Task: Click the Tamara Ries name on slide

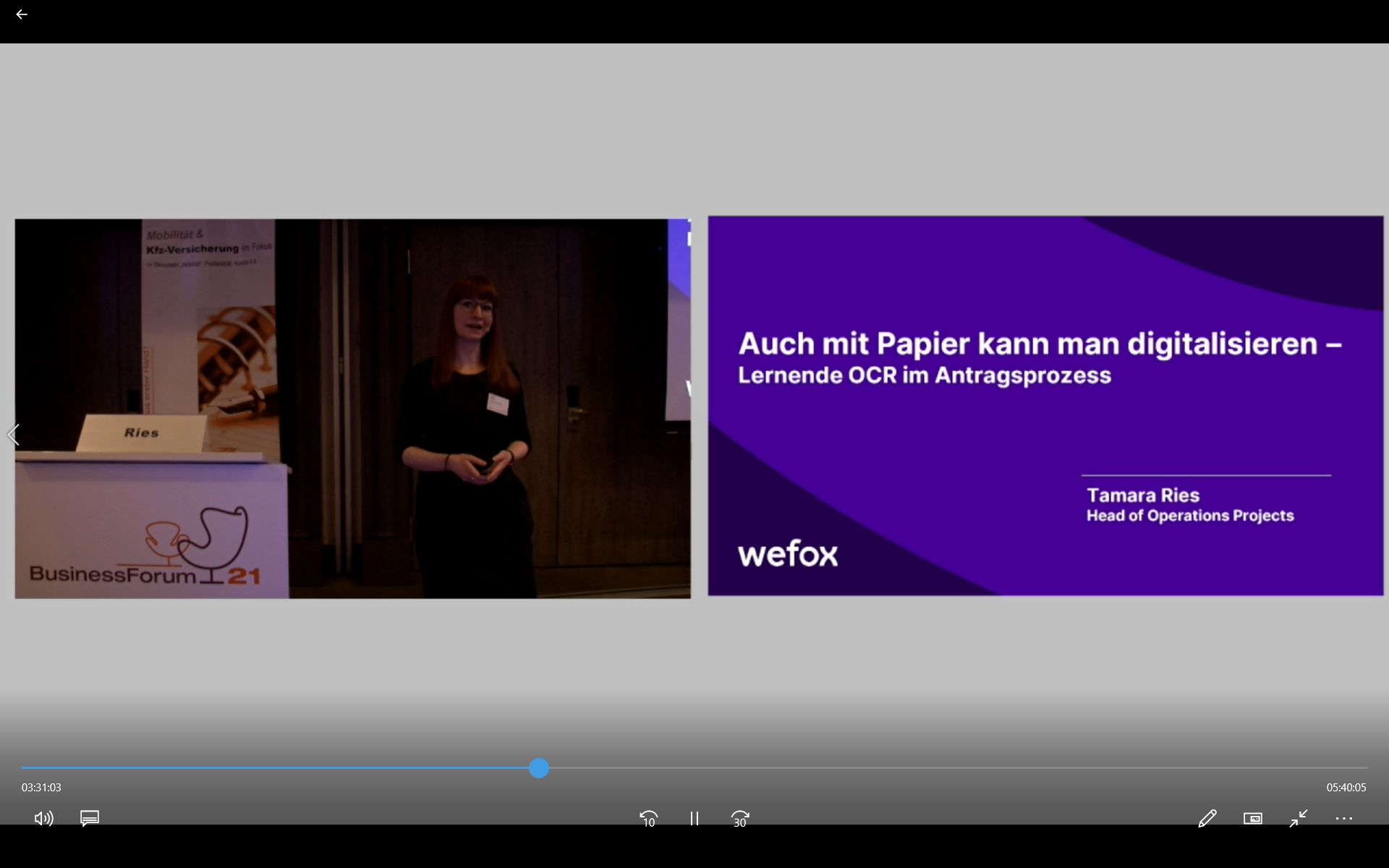Action: (1142, 495)
